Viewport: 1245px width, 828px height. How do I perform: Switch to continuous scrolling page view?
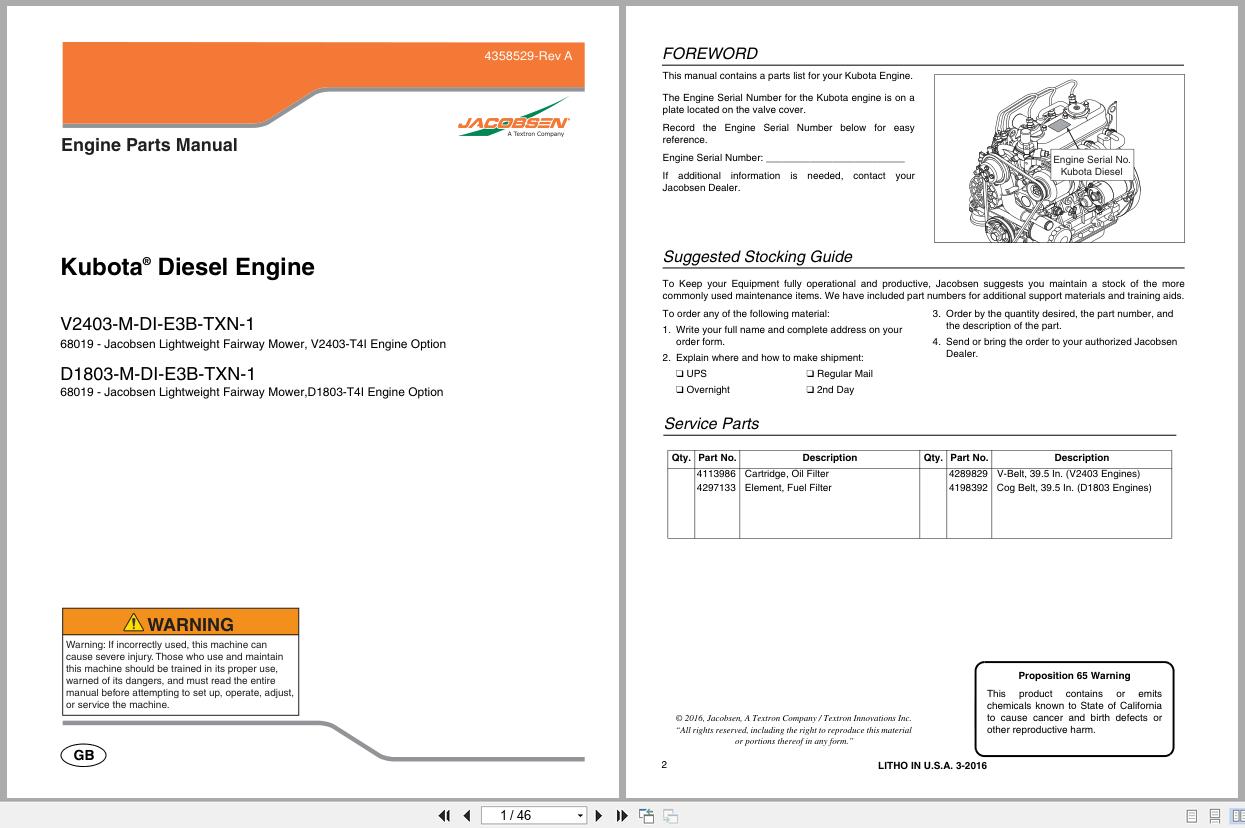(1215, 816)
